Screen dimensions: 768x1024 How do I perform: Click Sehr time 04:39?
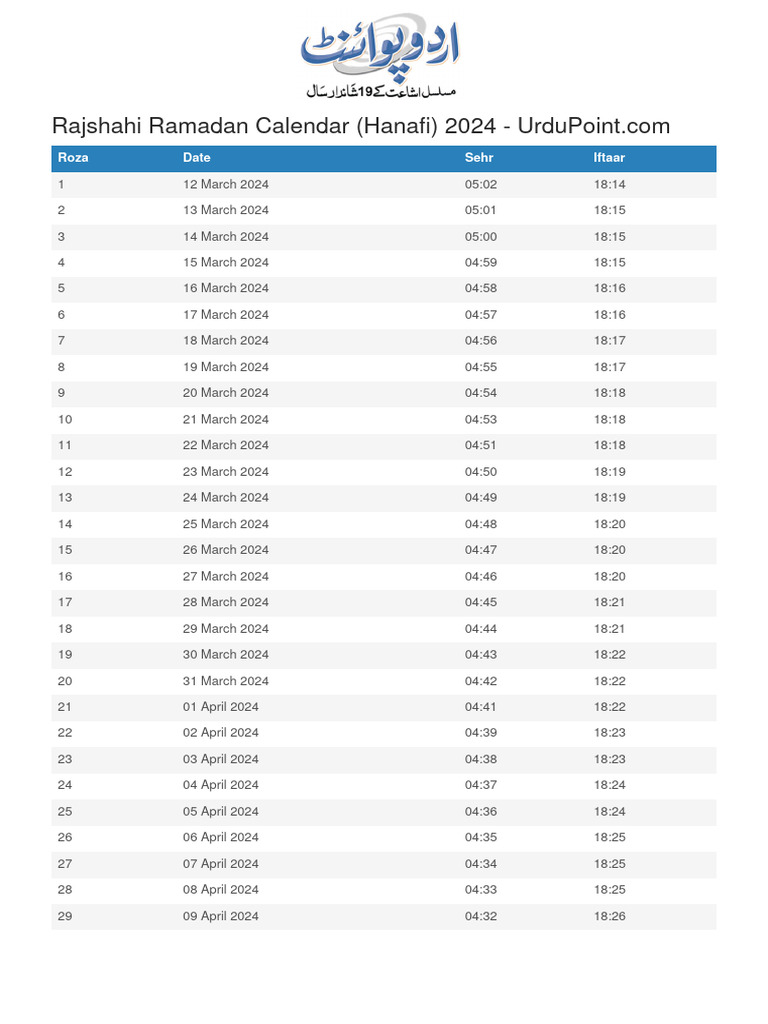click(481, 733)
